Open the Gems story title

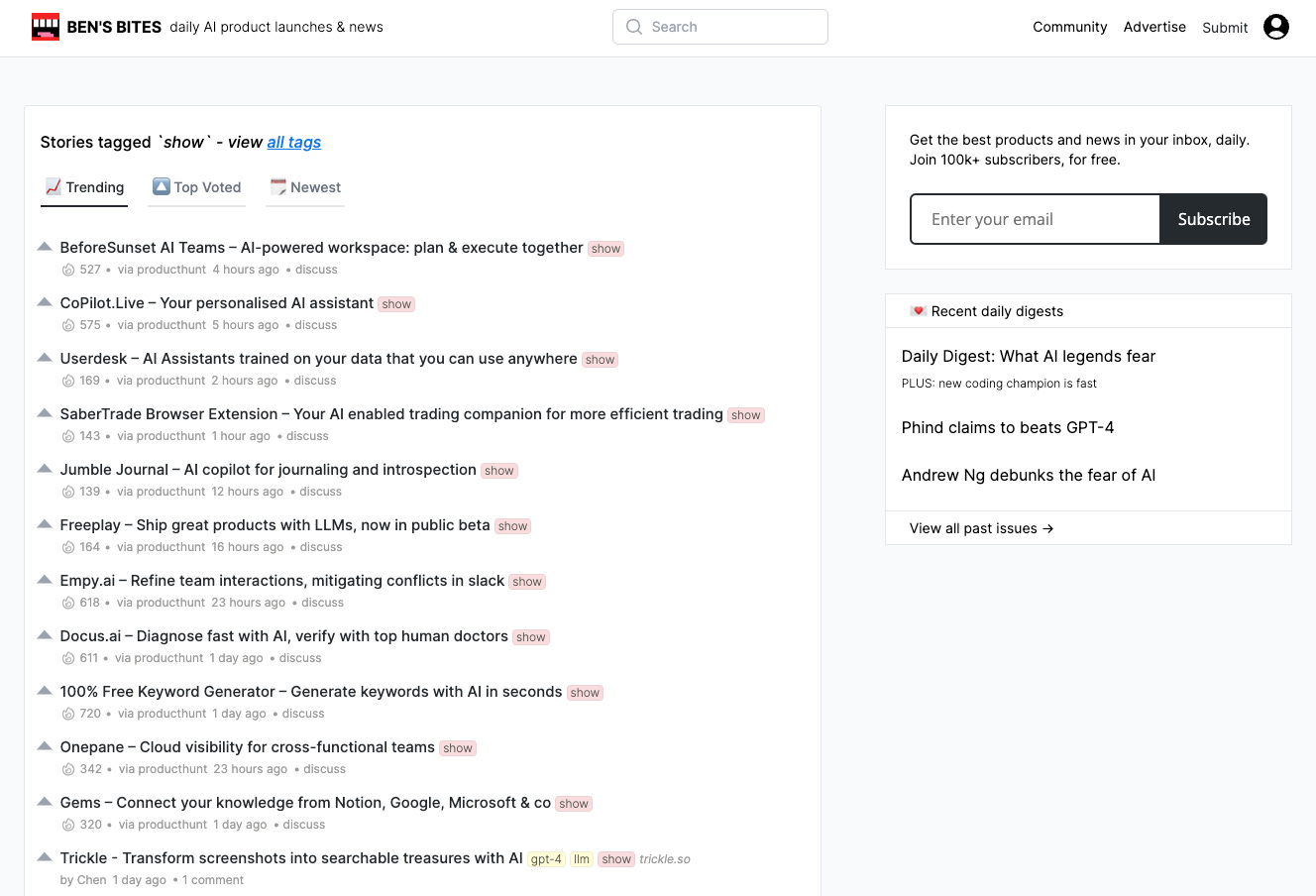click(305, 802)
